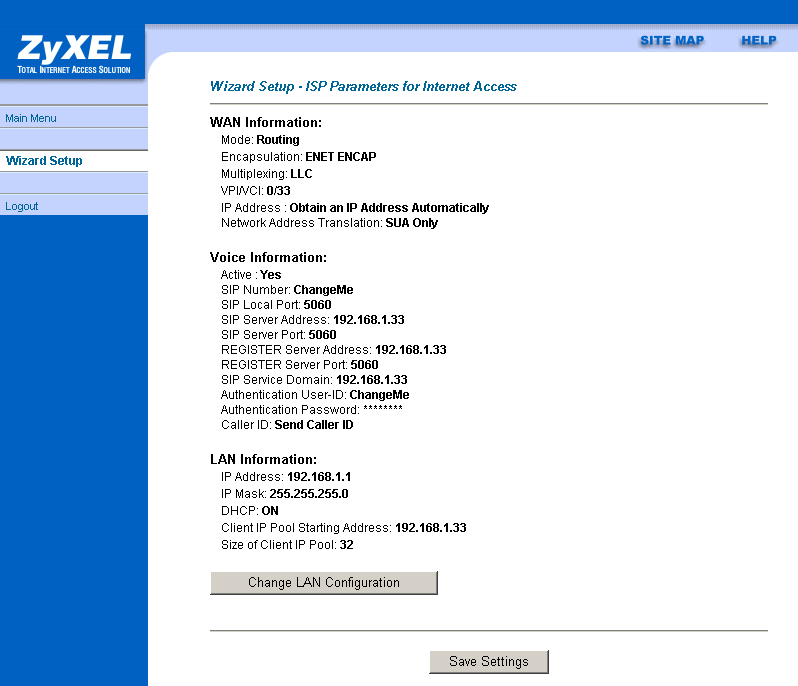Screen dimensions: 798x686
Task: Click REGISTER Server Port: 5060 line
Action: (299, 365)
